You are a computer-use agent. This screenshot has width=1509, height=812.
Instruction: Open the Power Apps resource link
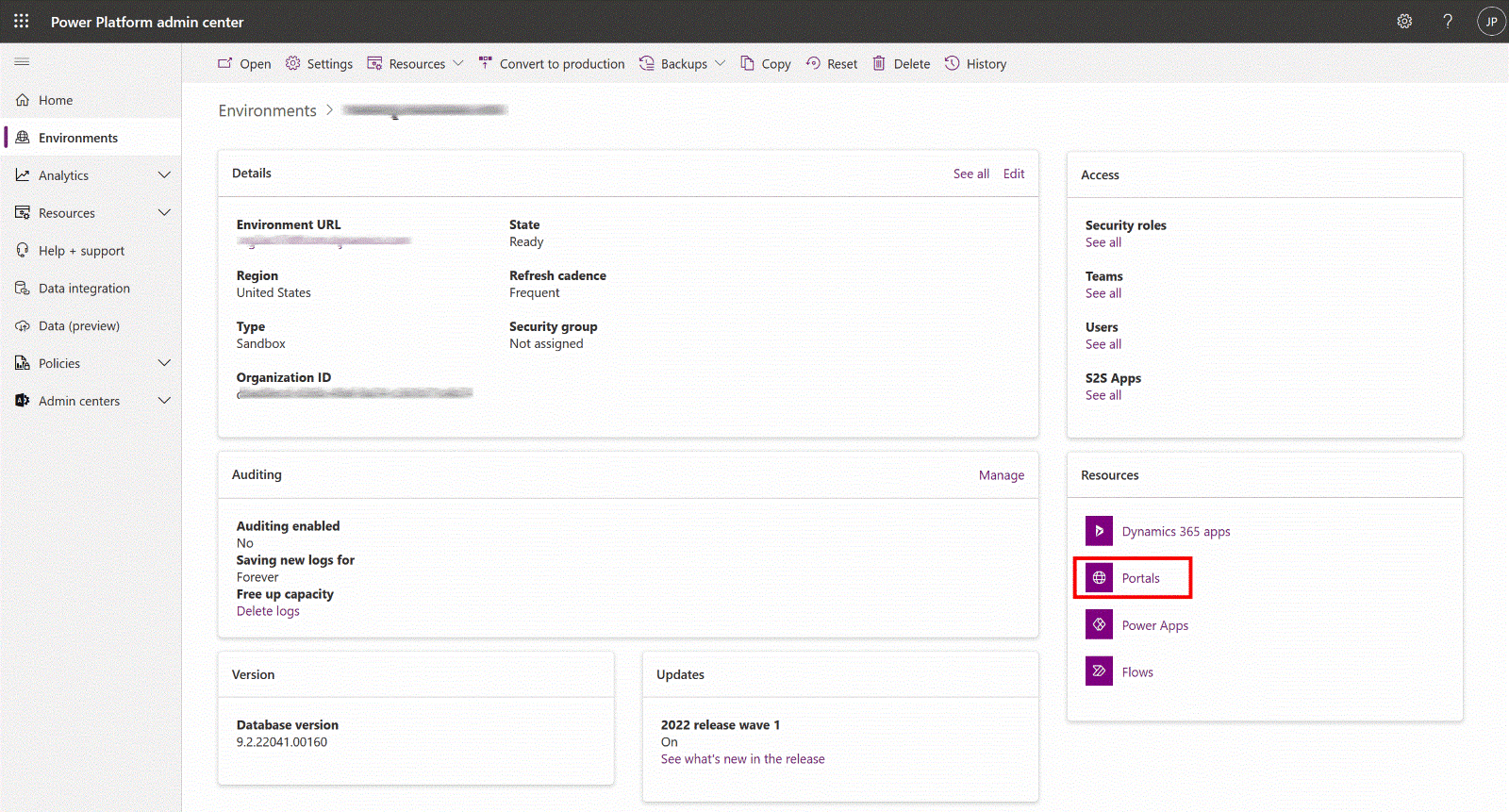pos(1155,625)
